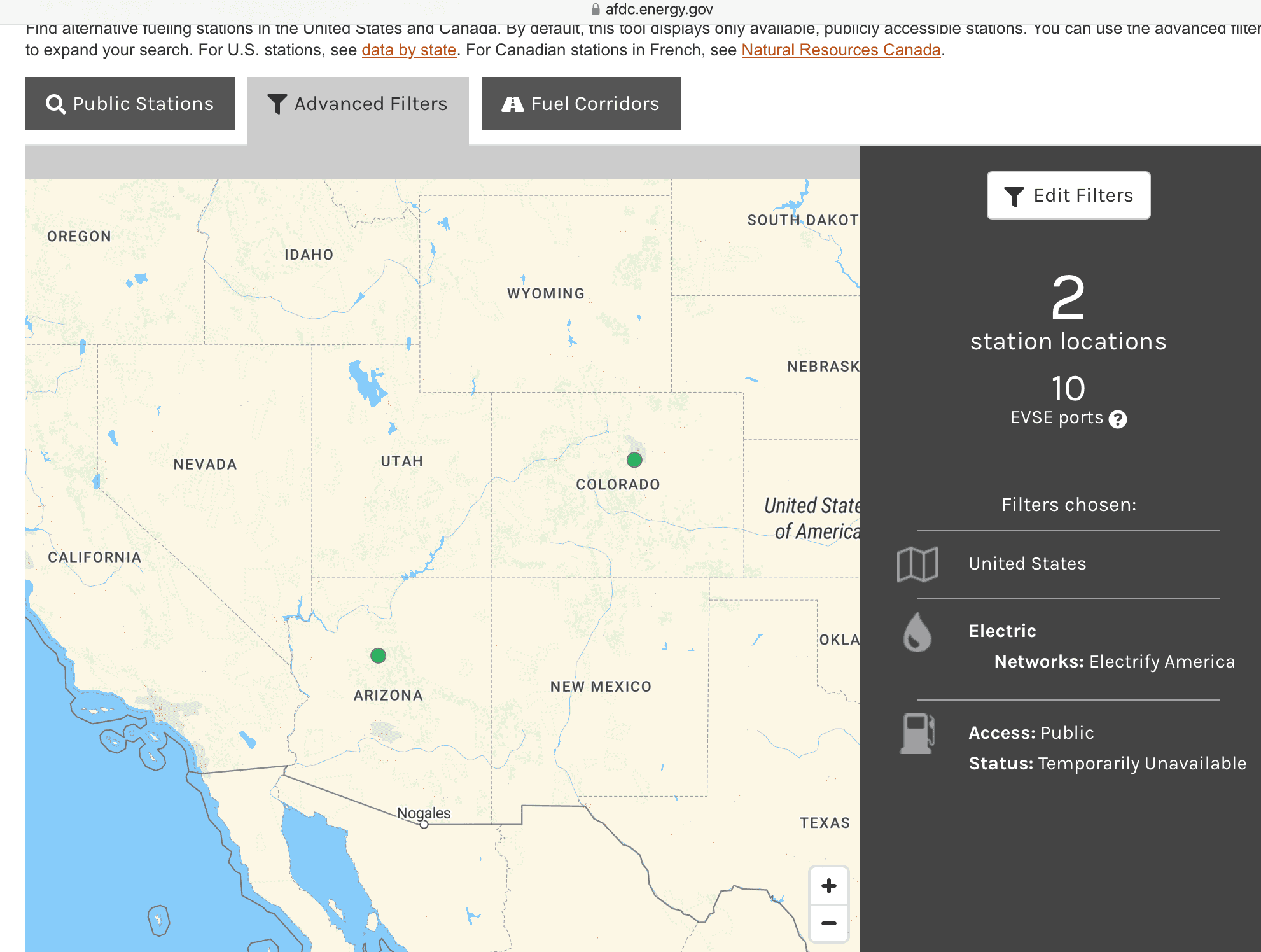Click the EVSE ports help question-mark icon
Viewport: 1261px width, 952px height.
[x=1117, y=419]
